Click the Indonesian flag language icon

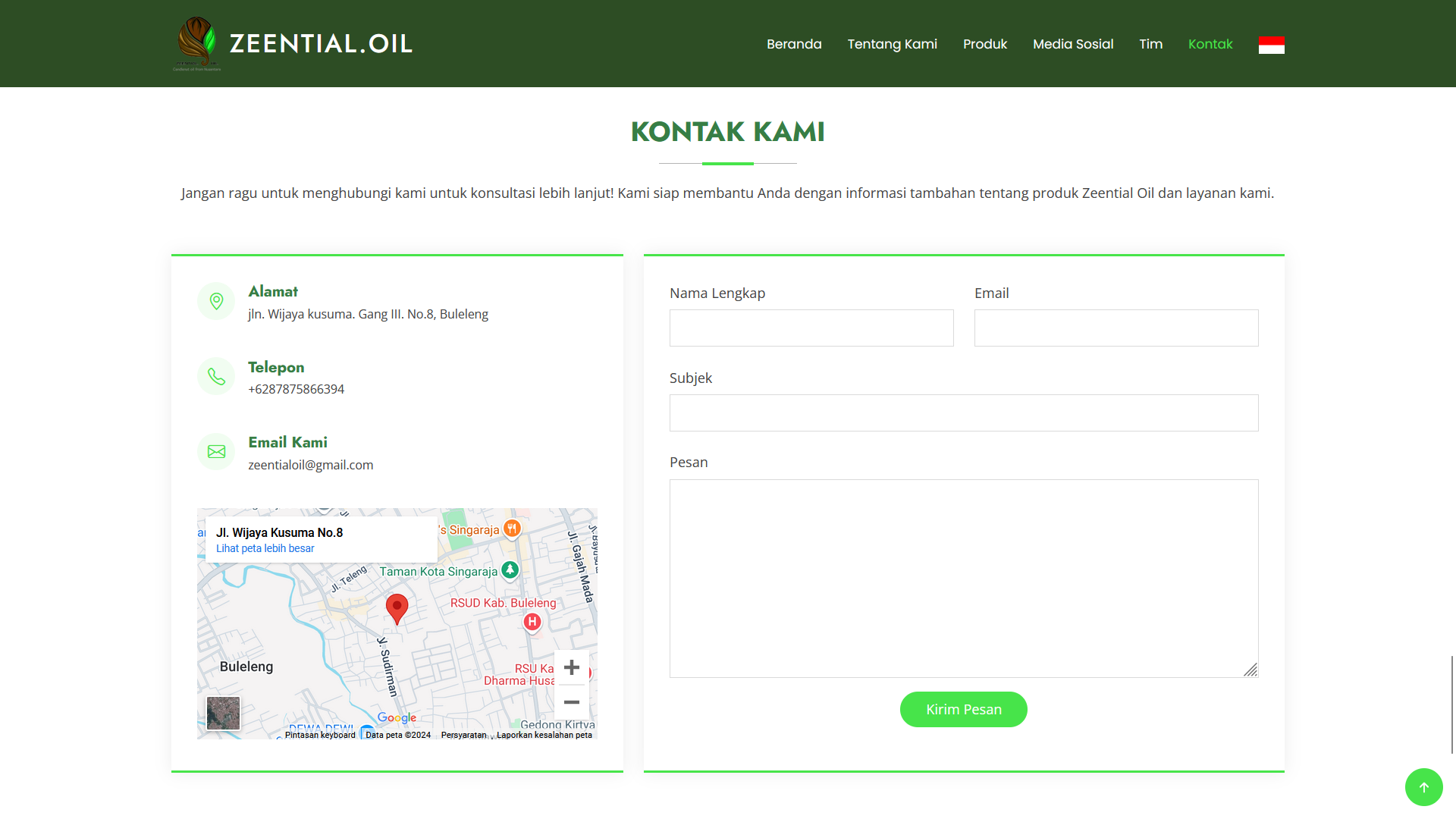[1271, 45]
